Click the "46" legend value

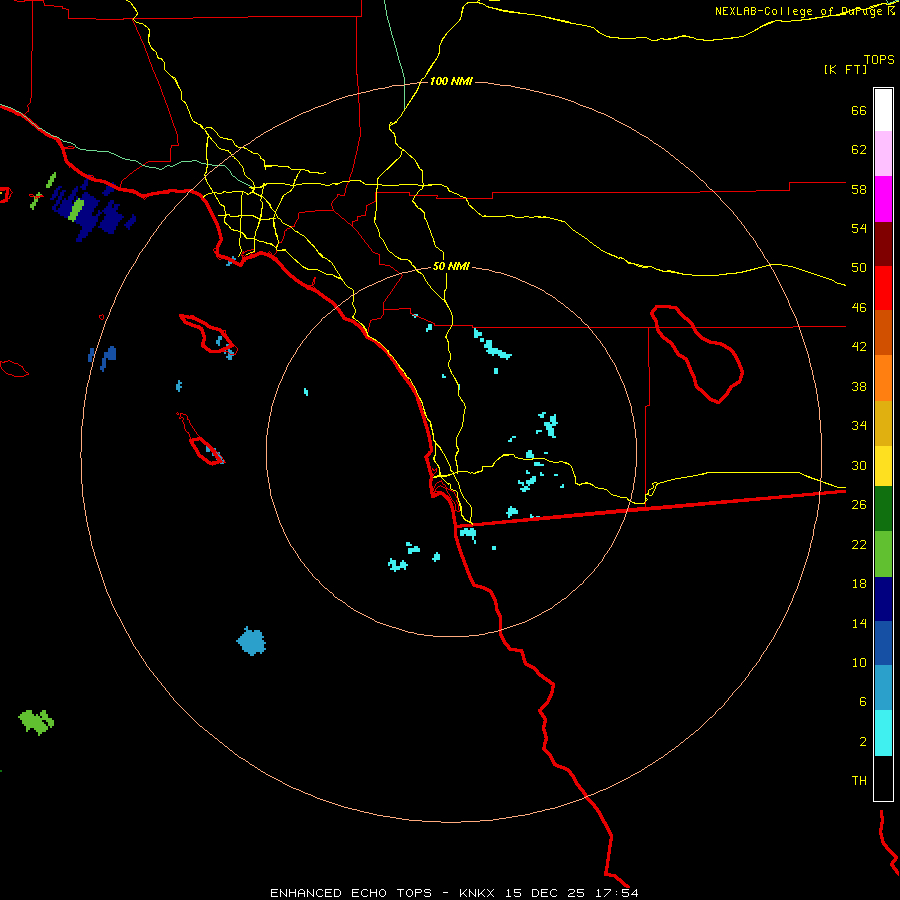point(859,308)
